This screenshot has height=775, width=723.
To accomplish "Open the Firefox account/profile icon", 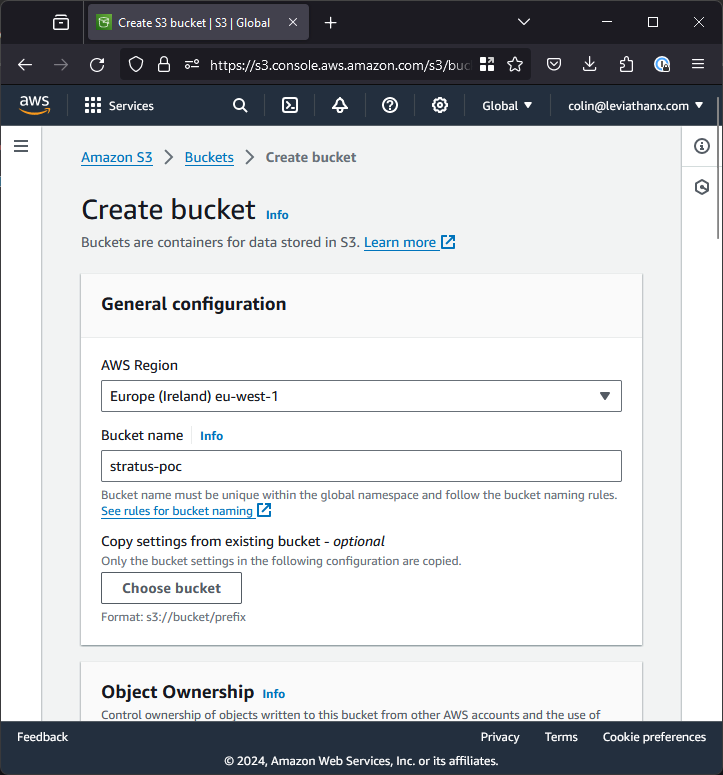I will [x=662, y=64].
